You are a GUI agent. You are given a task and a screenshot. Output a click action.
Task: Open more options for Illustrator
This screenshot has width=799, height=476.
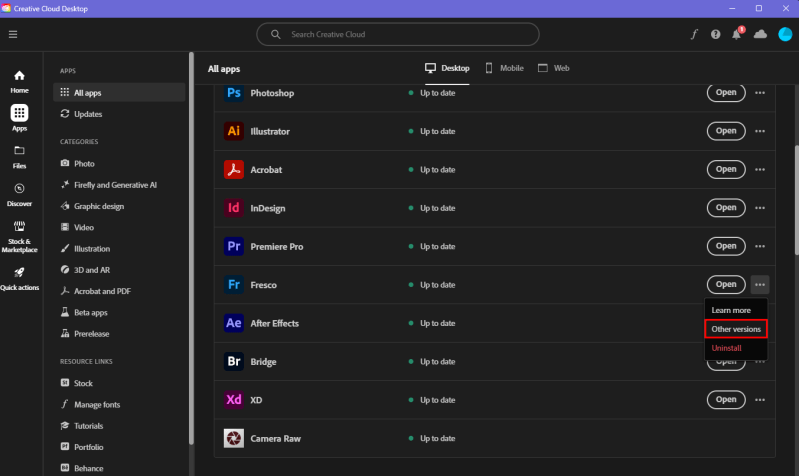[760, 131]
